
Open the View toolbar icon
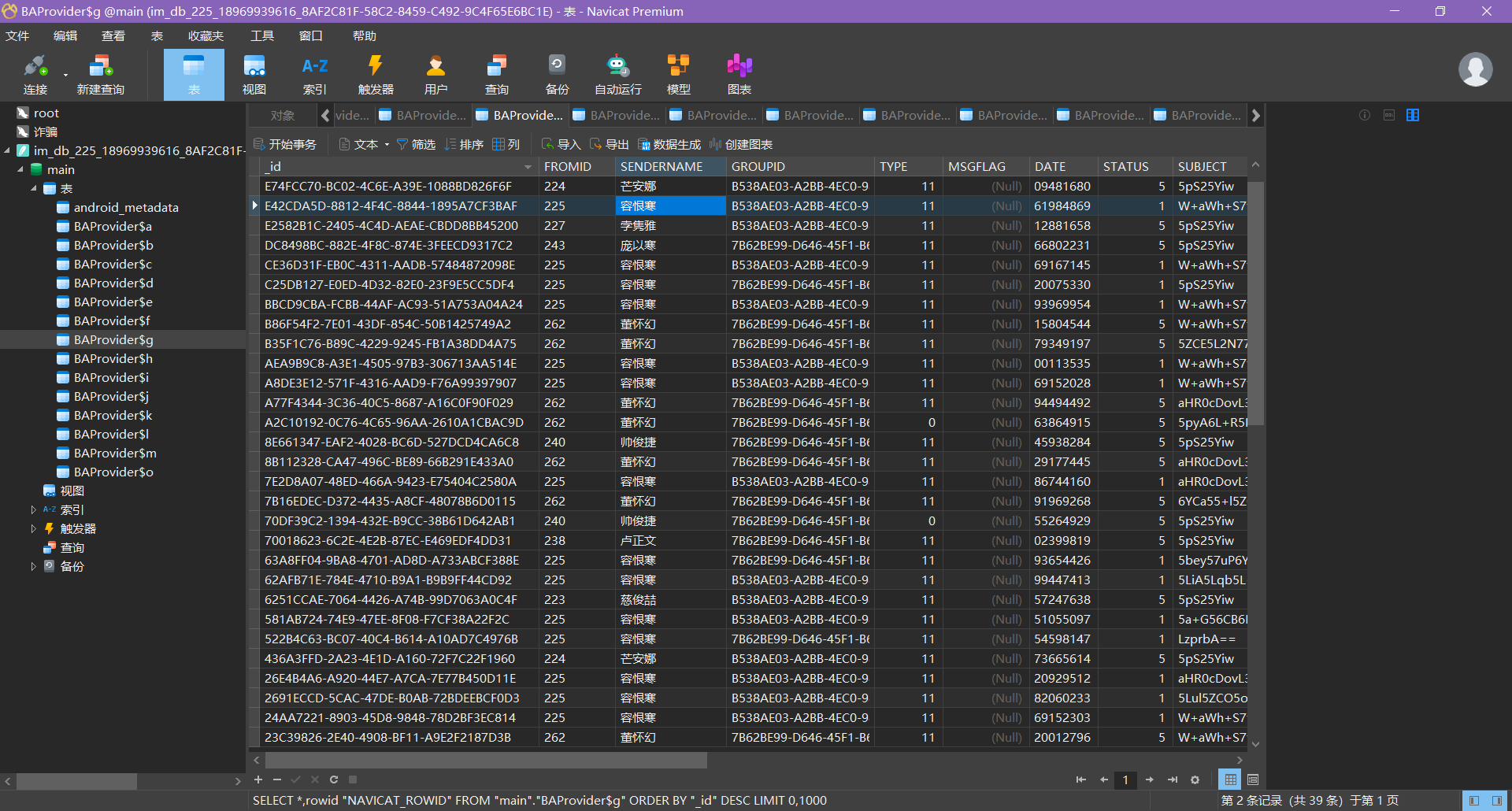(254, 75)
